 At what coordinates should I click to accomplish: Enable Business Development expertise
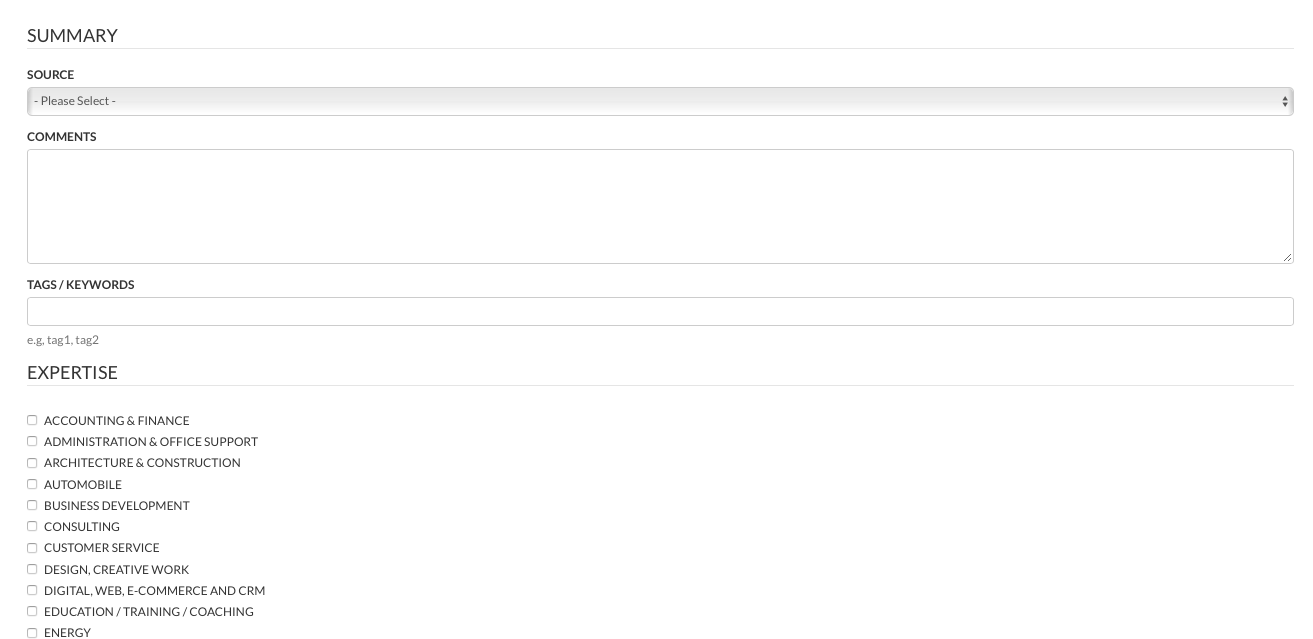point(32,505)
